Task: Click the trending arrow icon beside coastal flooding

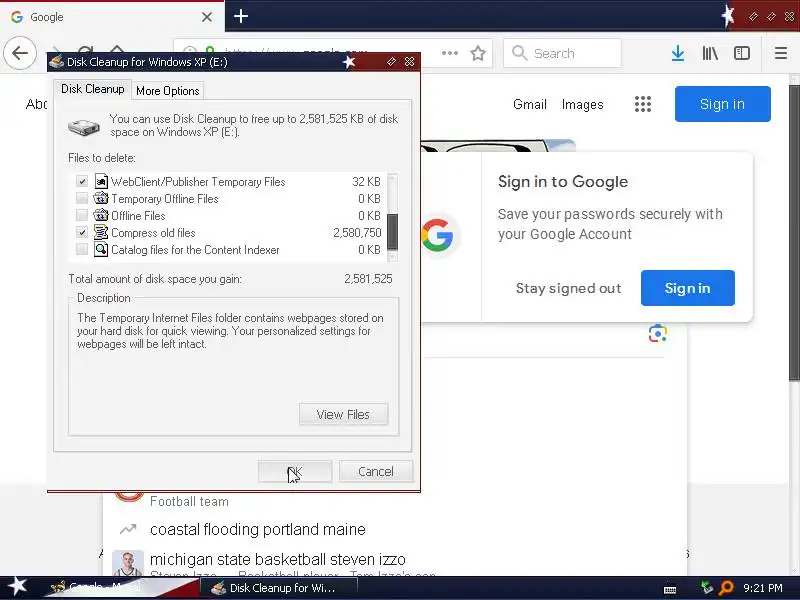Action: [128, 529]
